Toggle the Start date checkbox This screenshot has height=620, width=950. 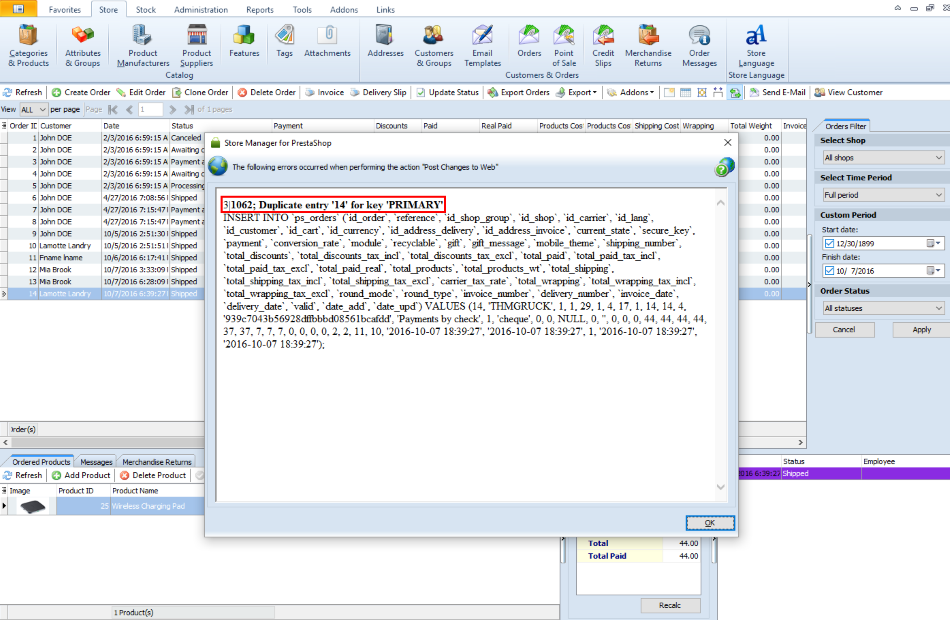(x=829, y=244)
